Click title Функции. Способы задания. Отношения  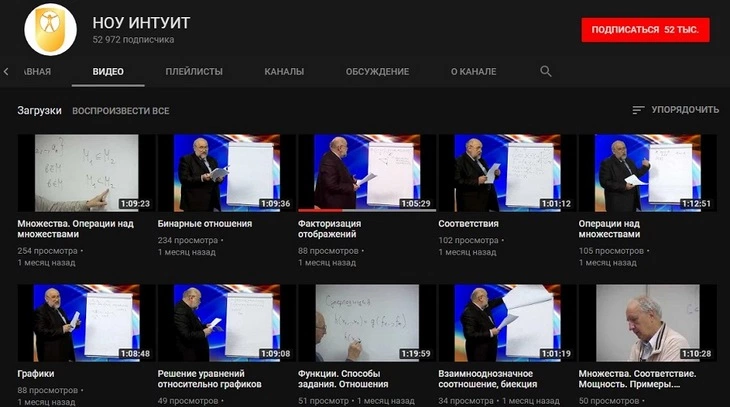tap(343, 379)
